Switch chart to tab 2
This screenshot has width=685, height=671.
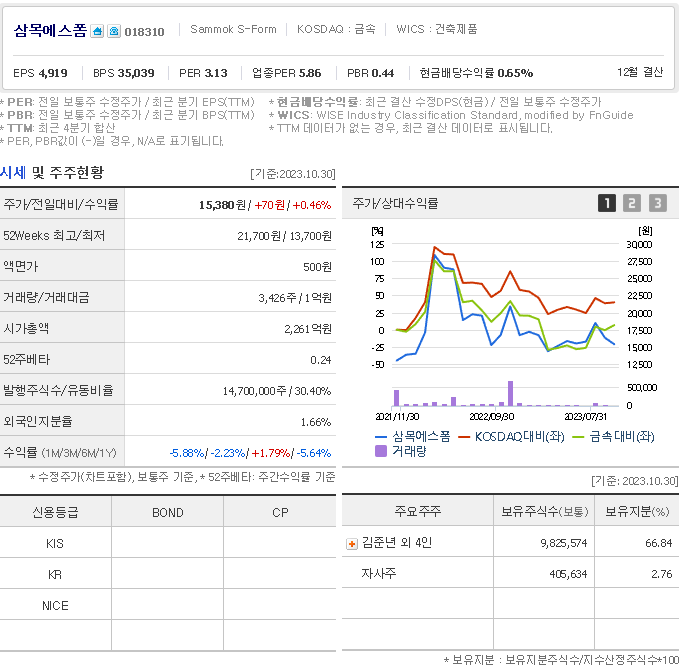click(x=632, y=203)
